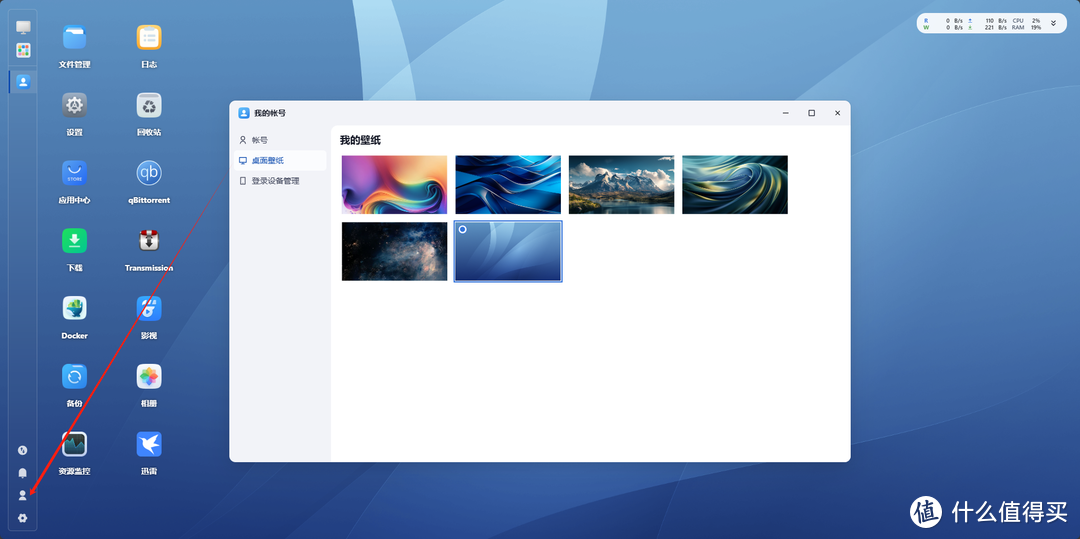
Task: Choose the teal and gold swirl wallpaper thumbnail
Action: point(735,184)
